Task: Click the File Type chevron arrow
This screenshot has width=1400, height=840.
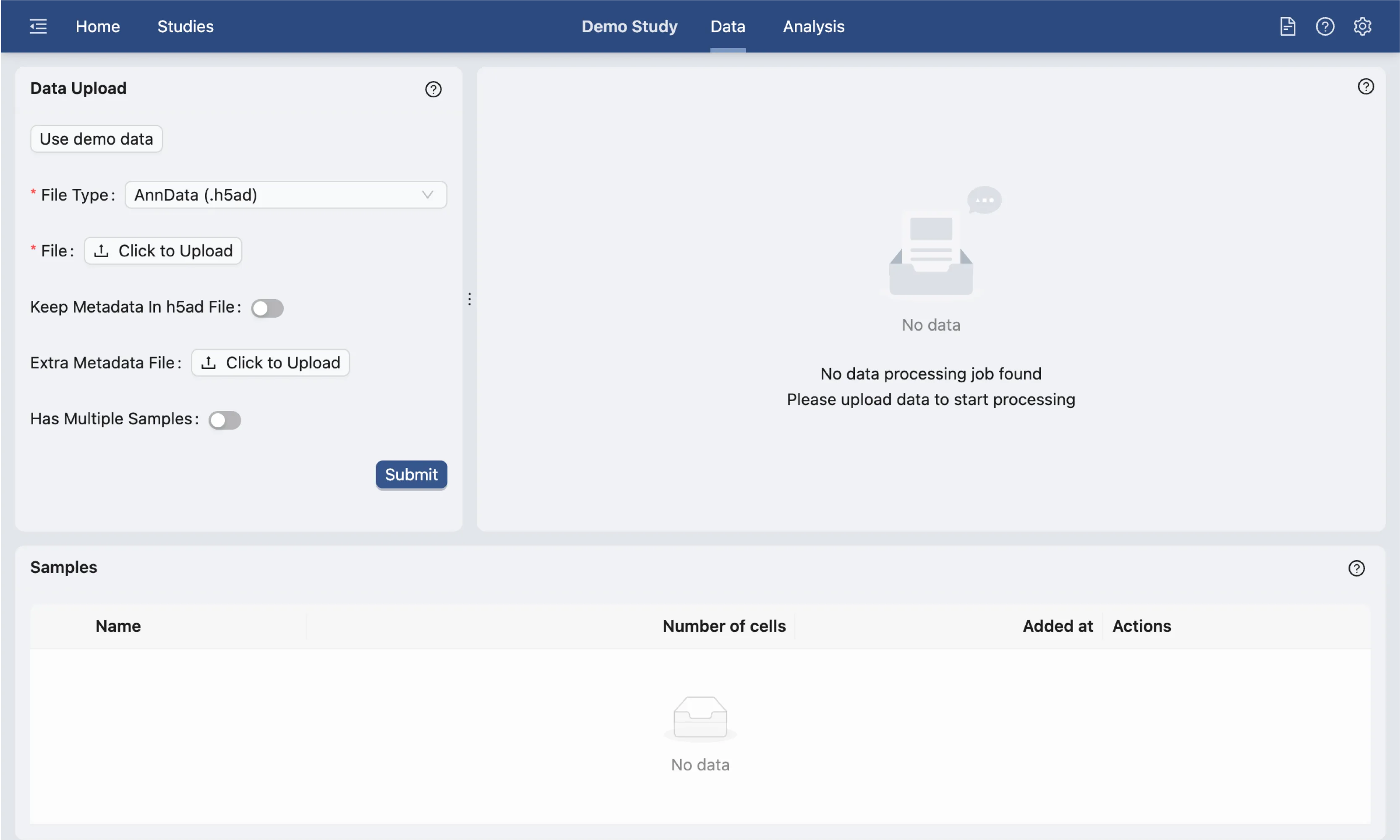Action: pos(427,195)
